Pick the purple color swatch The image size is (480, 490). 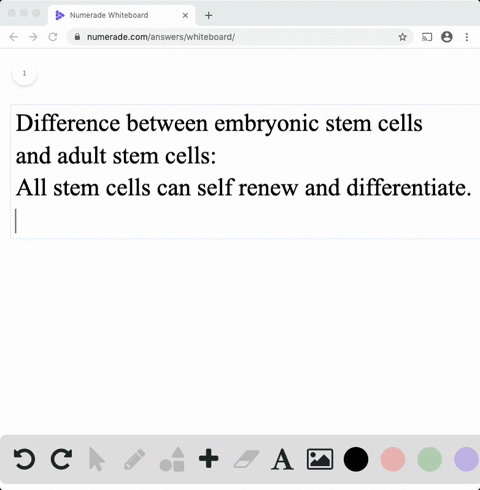pos(466,459)
